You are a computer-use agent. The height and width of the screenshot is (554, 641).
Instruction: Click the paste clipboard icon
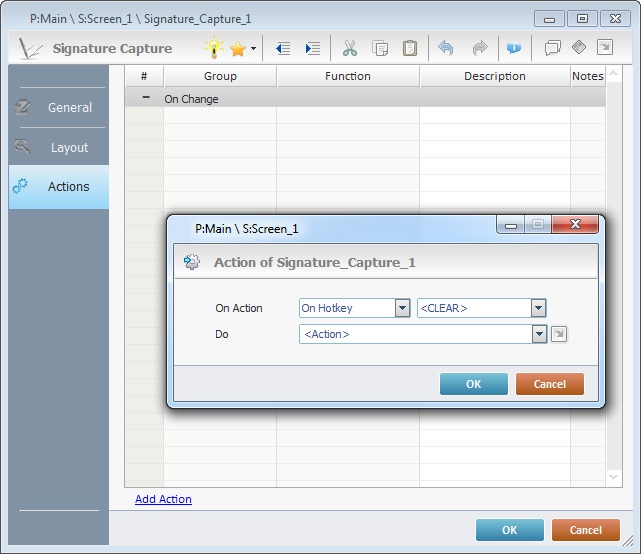(x=410, y=48)
